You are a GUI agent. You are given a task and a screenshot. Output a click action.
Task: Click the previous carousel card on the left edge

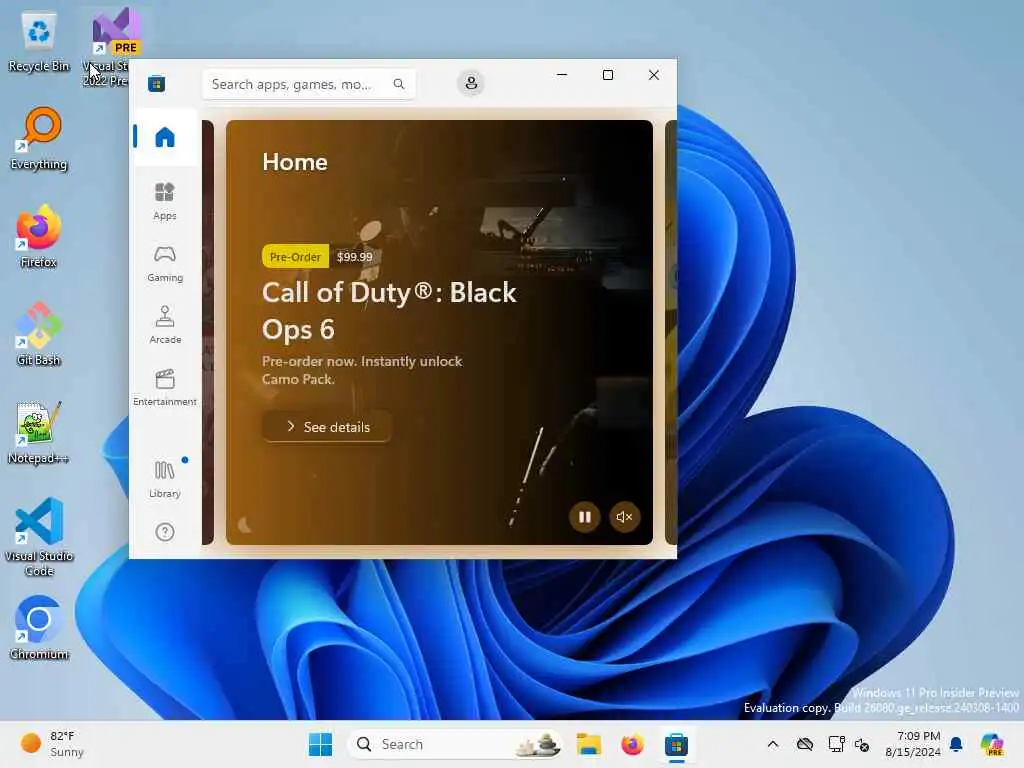tap(208, 332)
